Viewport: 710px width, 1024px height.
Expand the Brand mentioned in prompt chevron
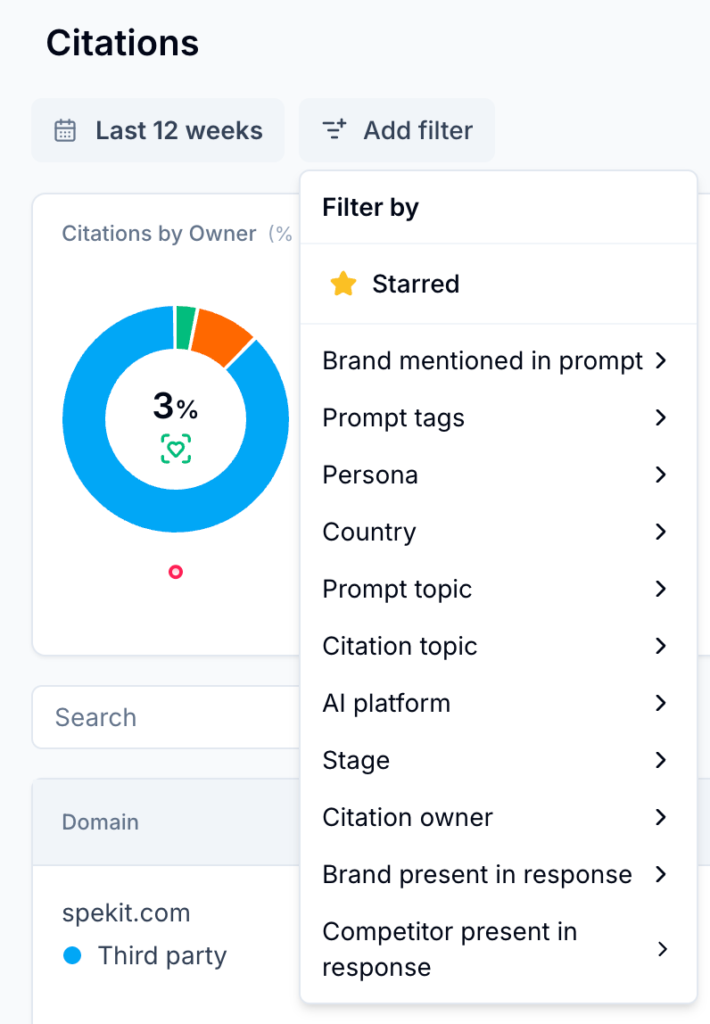pos(660,361)
